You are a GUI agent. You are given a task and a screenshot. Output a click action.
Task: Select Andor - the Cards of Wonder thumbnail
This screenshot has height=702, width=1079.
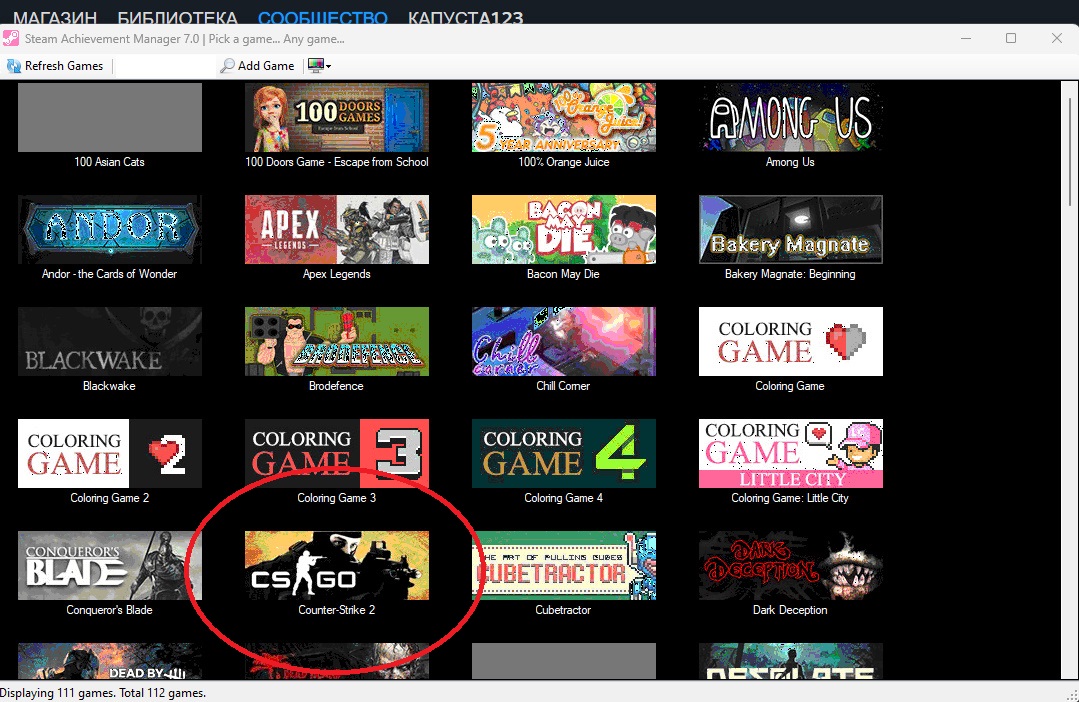[x=110, y=230]
